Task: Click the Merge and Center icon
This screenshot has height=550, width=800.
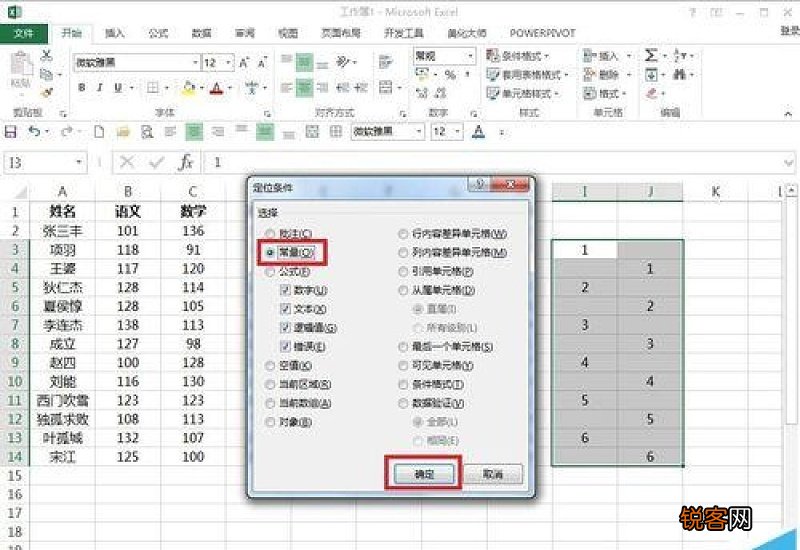Action: [386, 87]
